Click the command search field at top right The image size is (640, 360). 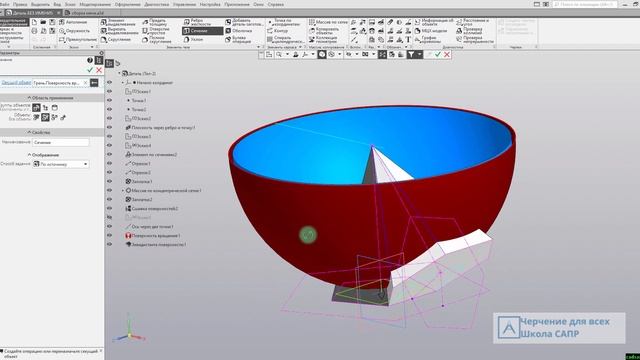click(x=584, y=4)
